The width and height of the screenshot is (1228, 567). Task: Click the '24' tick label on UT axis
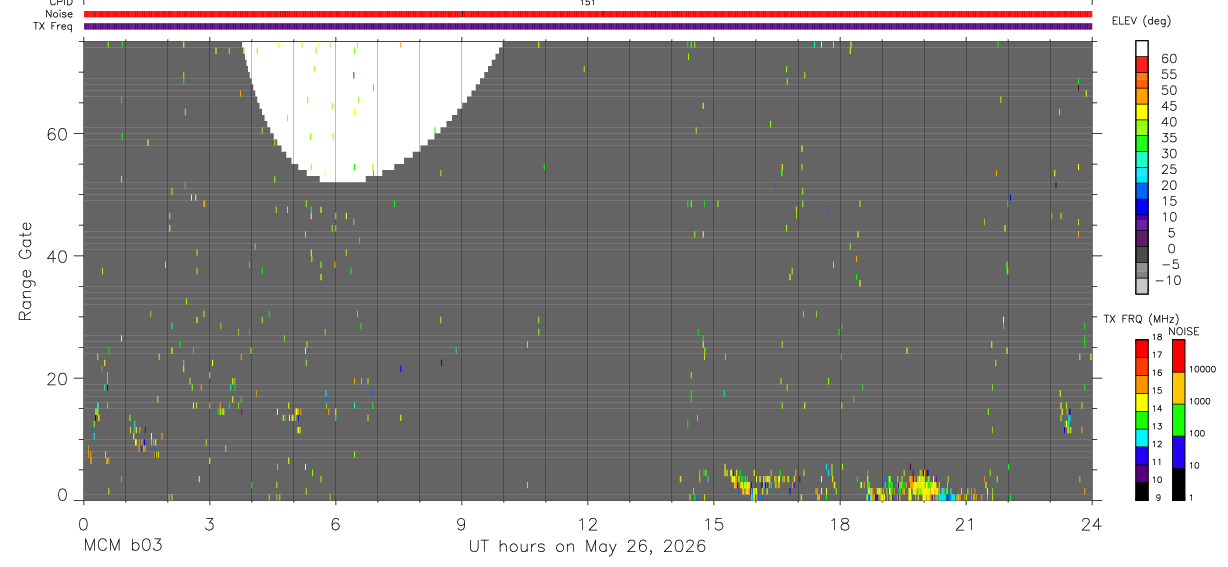tap(1092, 524)
